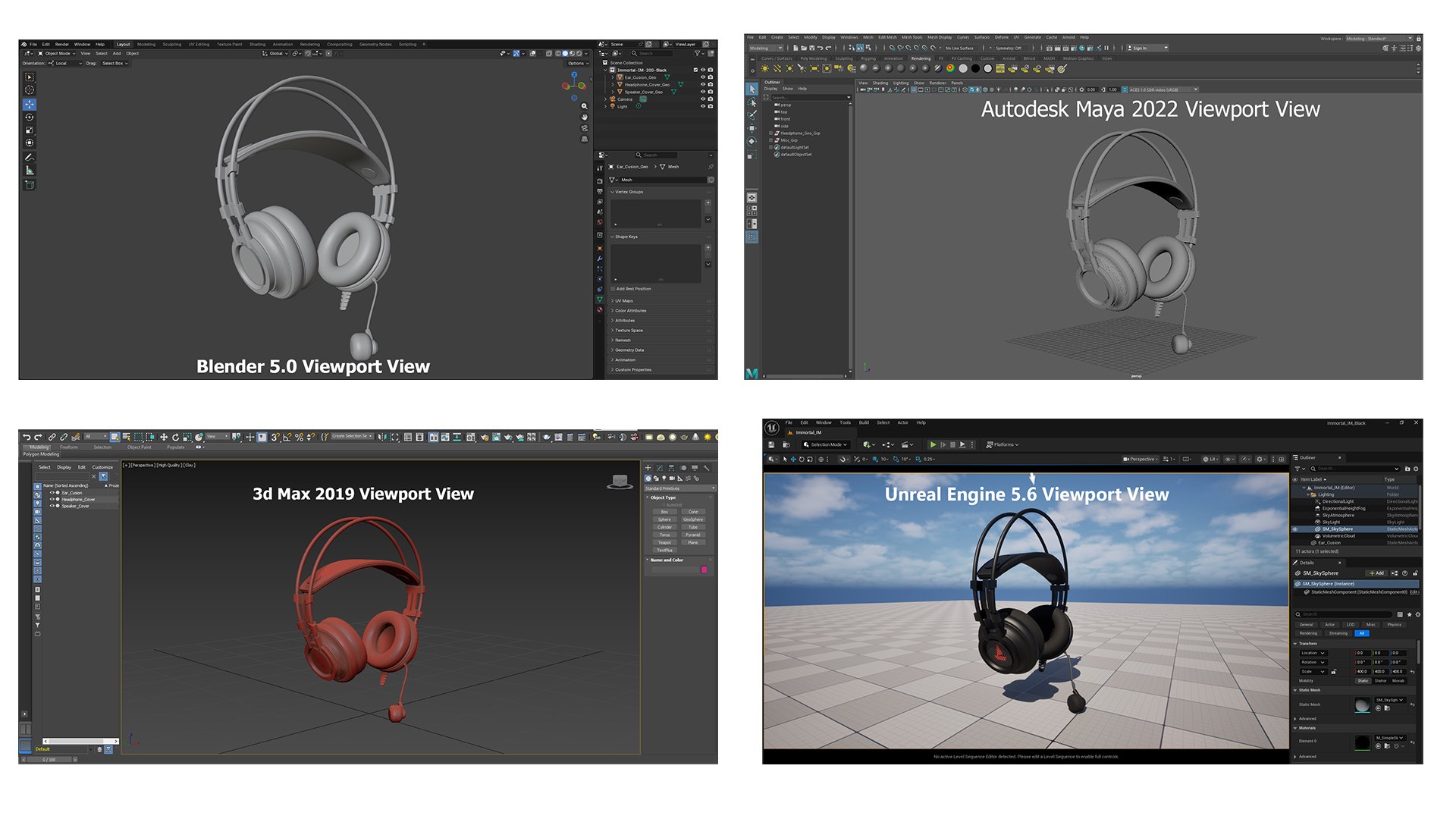Image resolution: width=1456 pixels, height=819 pixels.
Task: Click the ViewCube in 3ds Max viewport
Action: click(x=620, y=482)
